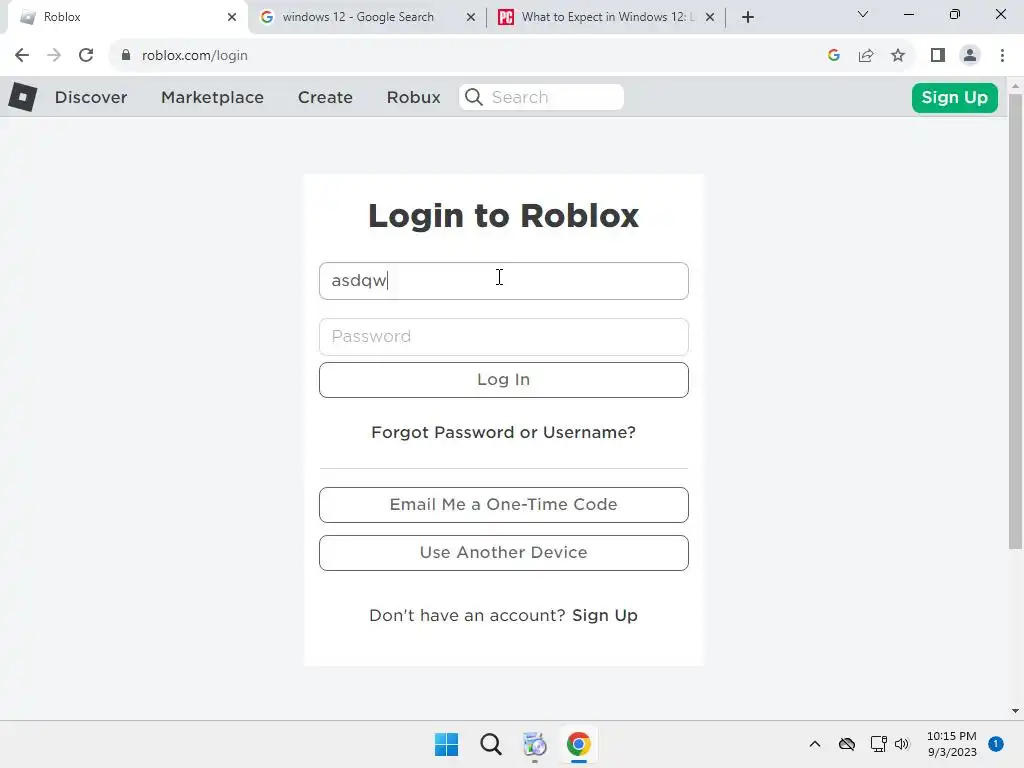Click the page vertical scrollbar thumb
The image size is (1024, 768).
coord(1015,321)
